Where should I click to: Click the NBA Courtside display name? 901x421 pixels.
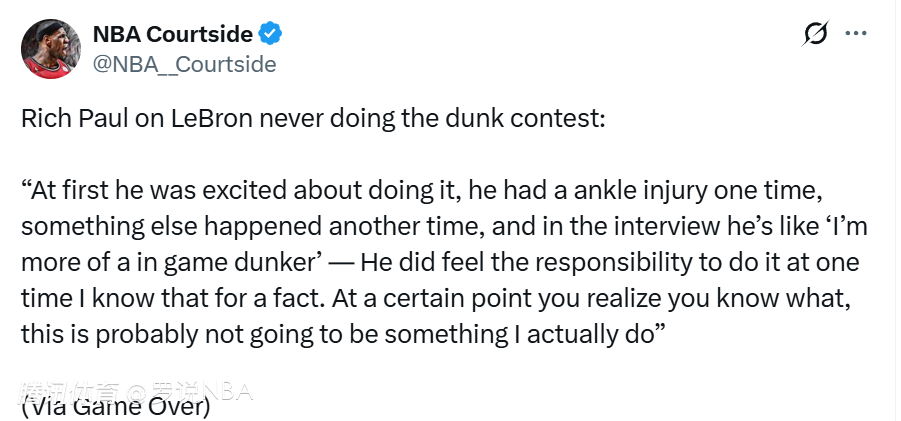coord(172,34)
